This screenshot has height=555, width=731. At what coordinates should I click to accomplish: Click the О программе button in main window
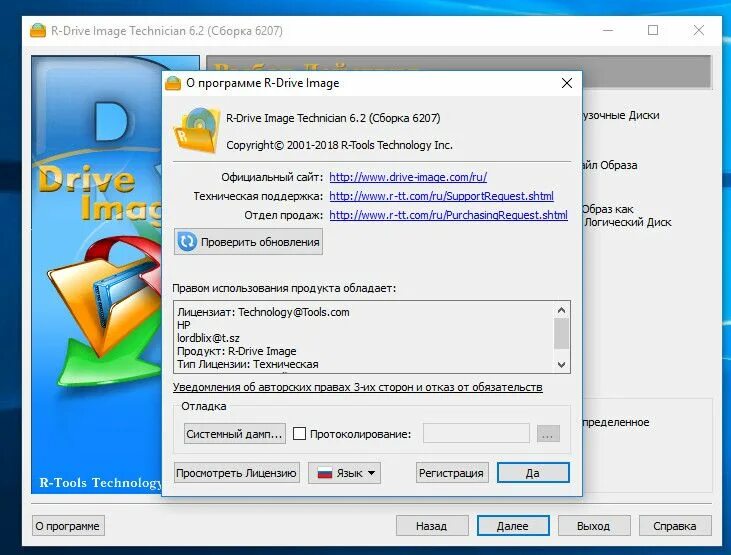68,526
